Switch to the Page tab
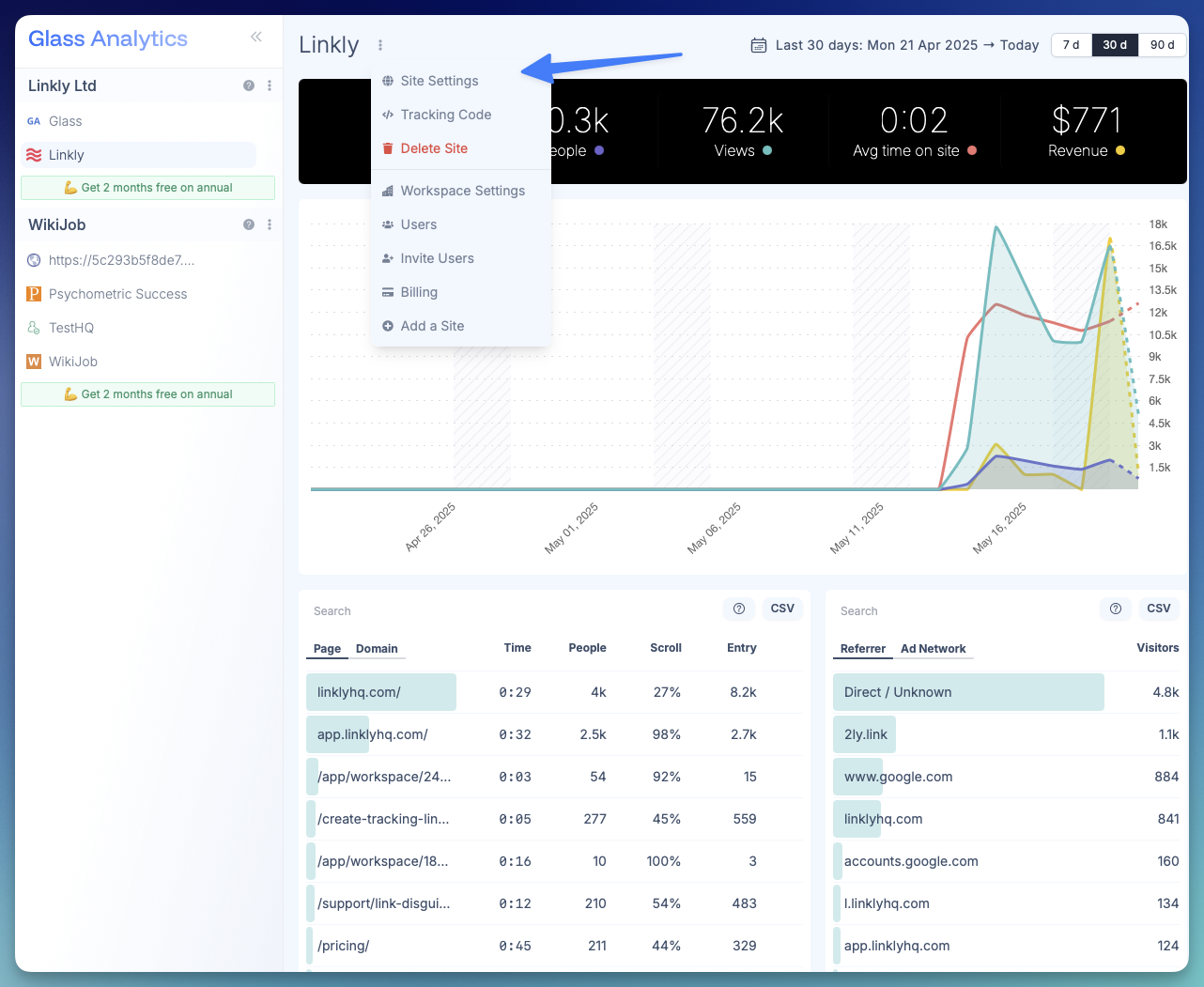Image resolution: width=1204 pixels, height=987 pixels. tap(327, 649)
